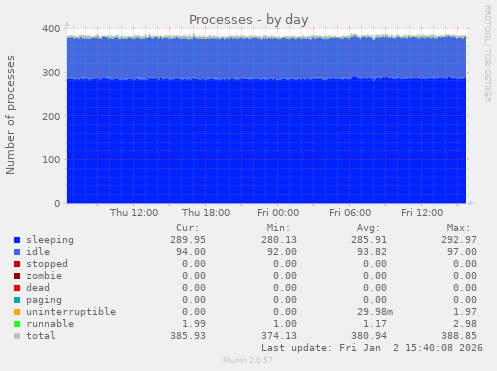
Task: Click total average value 380.94
Action: pyautogui.click(x=369, y=336)
